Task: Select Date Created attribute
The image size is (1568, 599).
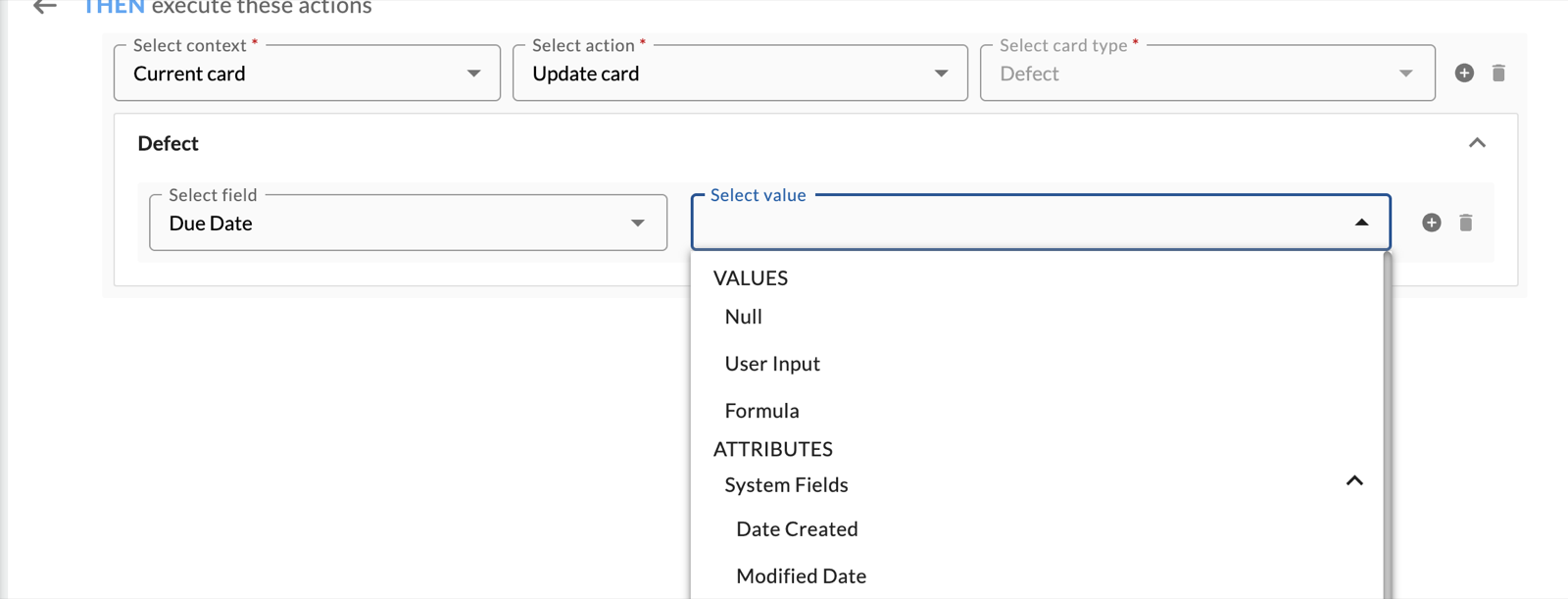Action: click(x=1038, y=529)
